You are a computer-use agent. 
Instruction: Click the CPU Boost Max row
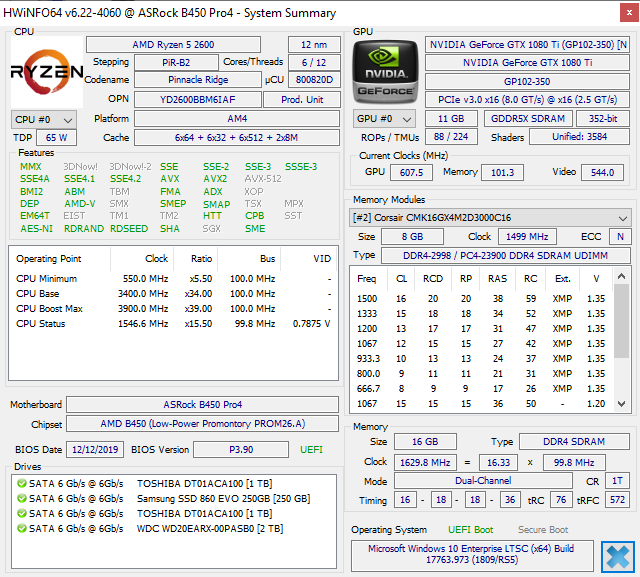click(x=173, y=308)
